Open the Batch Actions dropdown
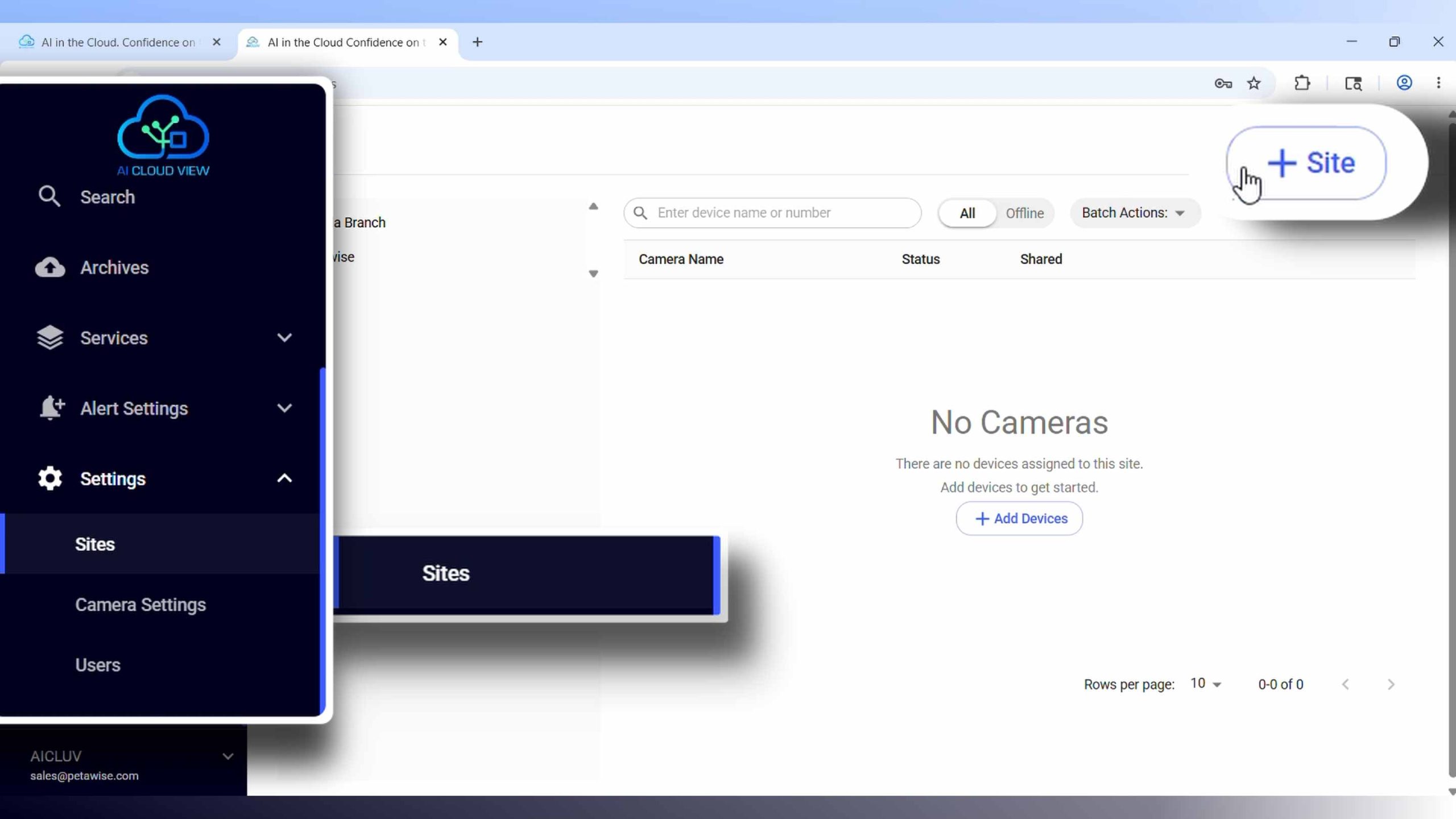The width and height of the screenshot is (1456, 819). 1135,213
